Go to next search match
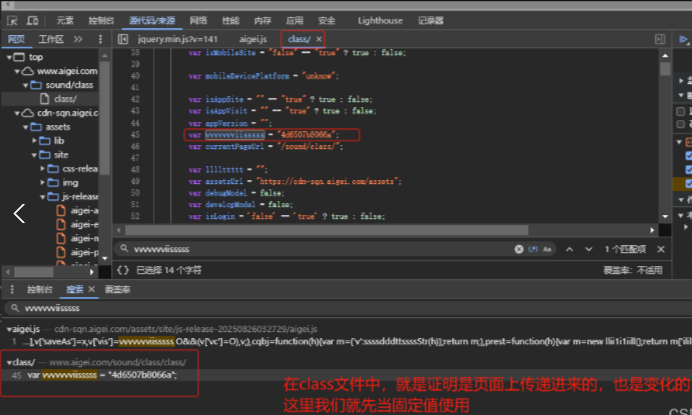This screenshot has width=692, height=415. (589, 249)
